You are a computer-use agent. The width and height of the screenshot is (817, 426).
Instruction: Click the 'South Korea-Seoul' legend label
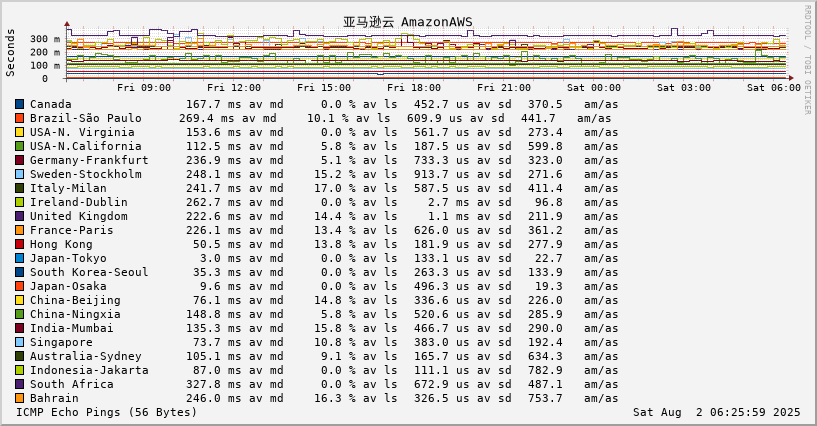89,272
